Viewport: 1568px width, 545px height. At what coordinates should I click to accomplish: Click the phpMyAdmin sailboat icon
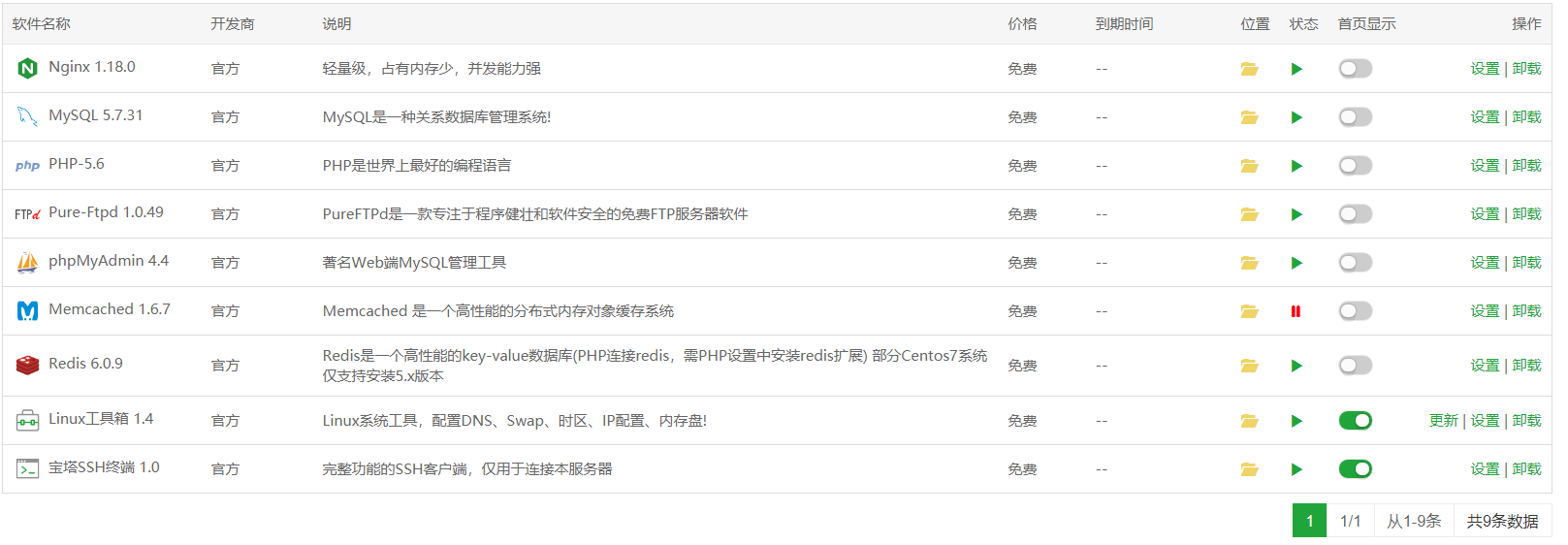[x=27, y=262]
